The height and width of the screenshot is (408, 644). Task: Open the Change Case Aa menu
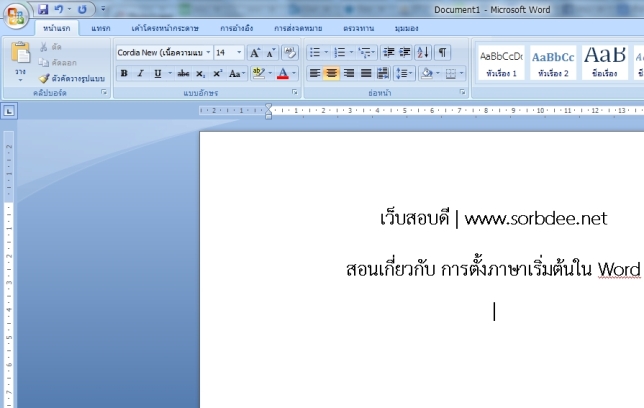point(237,74)
